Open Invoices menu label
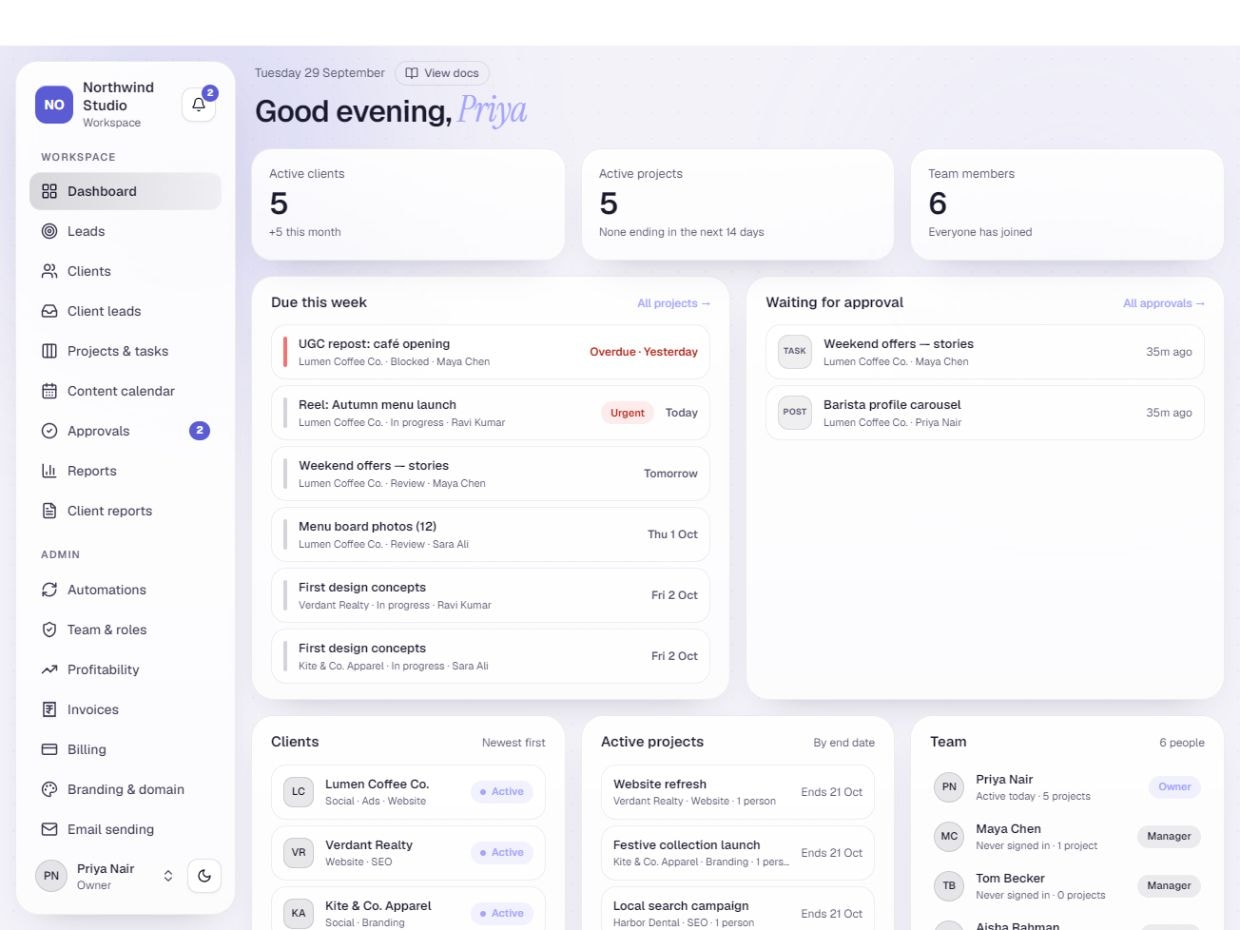 (x=93, y=710)
